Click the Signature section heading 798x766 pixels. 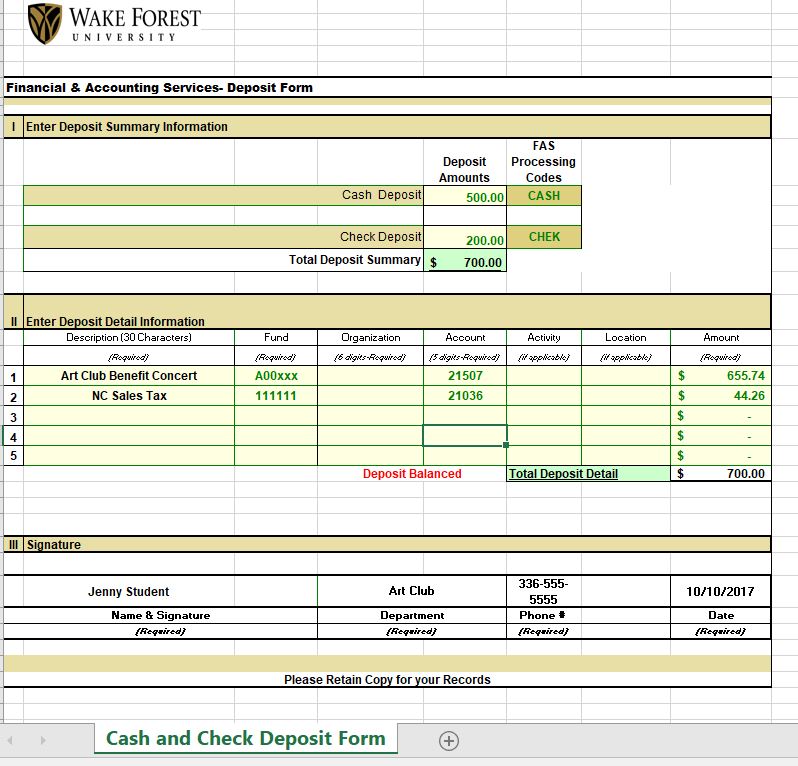[53, 545]
